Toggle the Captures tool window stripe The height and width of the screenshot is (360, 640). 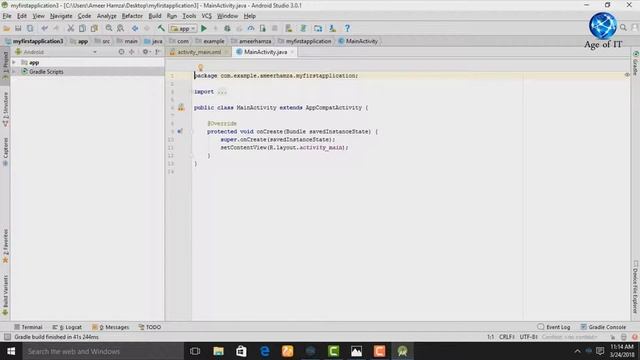(x=5, y=151)
